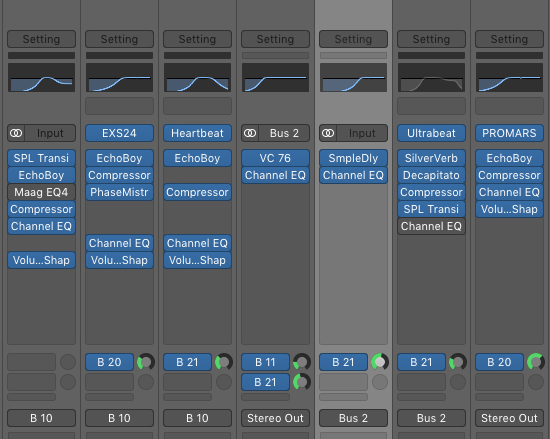The height and width of the screenshot is (439, 550).
Task: Open the Setting menu on the highlighted SmpleDly strip
Action: pyautogui.click(x=353, y=39)
